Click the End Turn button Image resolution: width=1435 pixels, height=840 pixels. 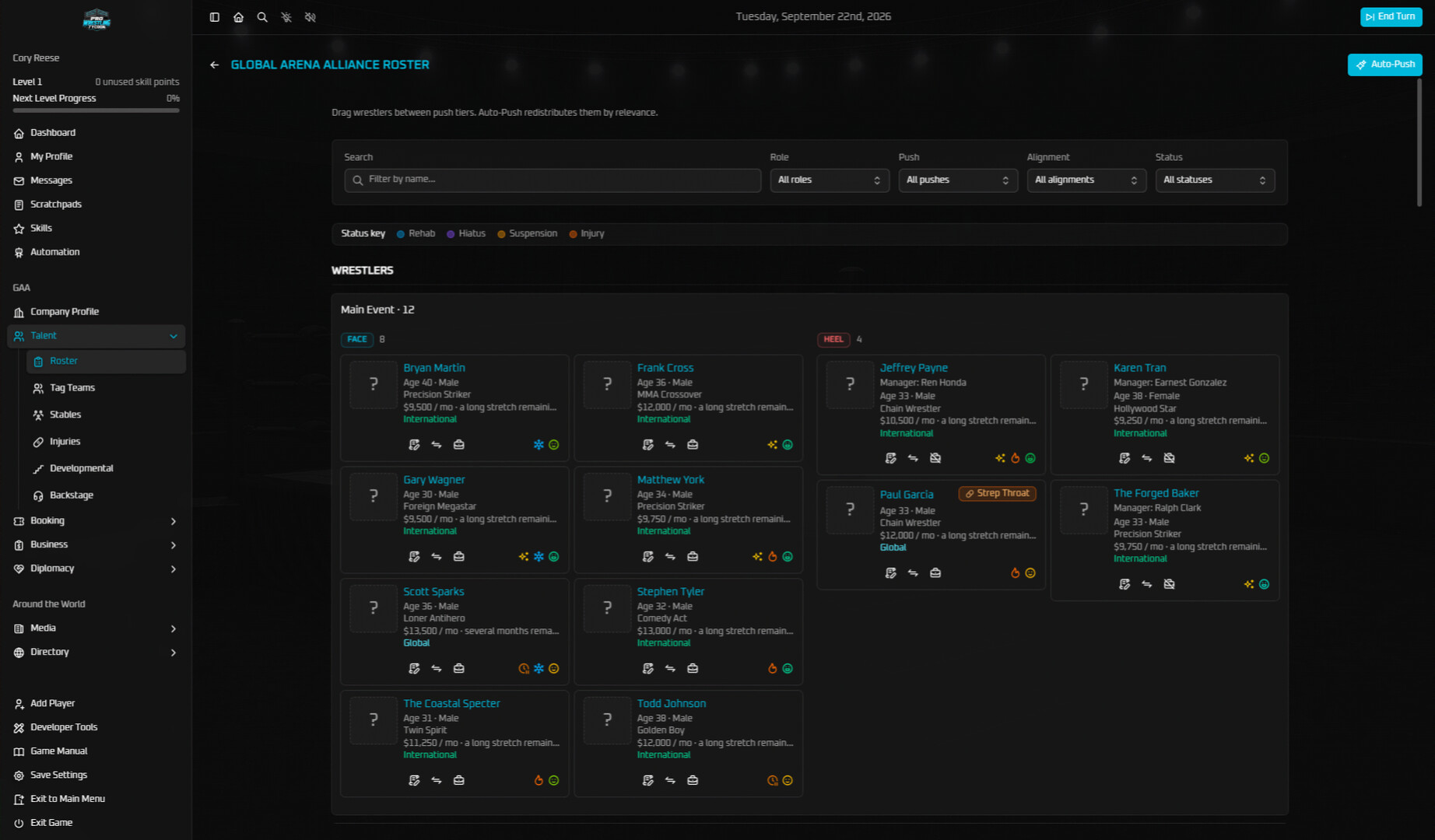[1391, 17]
